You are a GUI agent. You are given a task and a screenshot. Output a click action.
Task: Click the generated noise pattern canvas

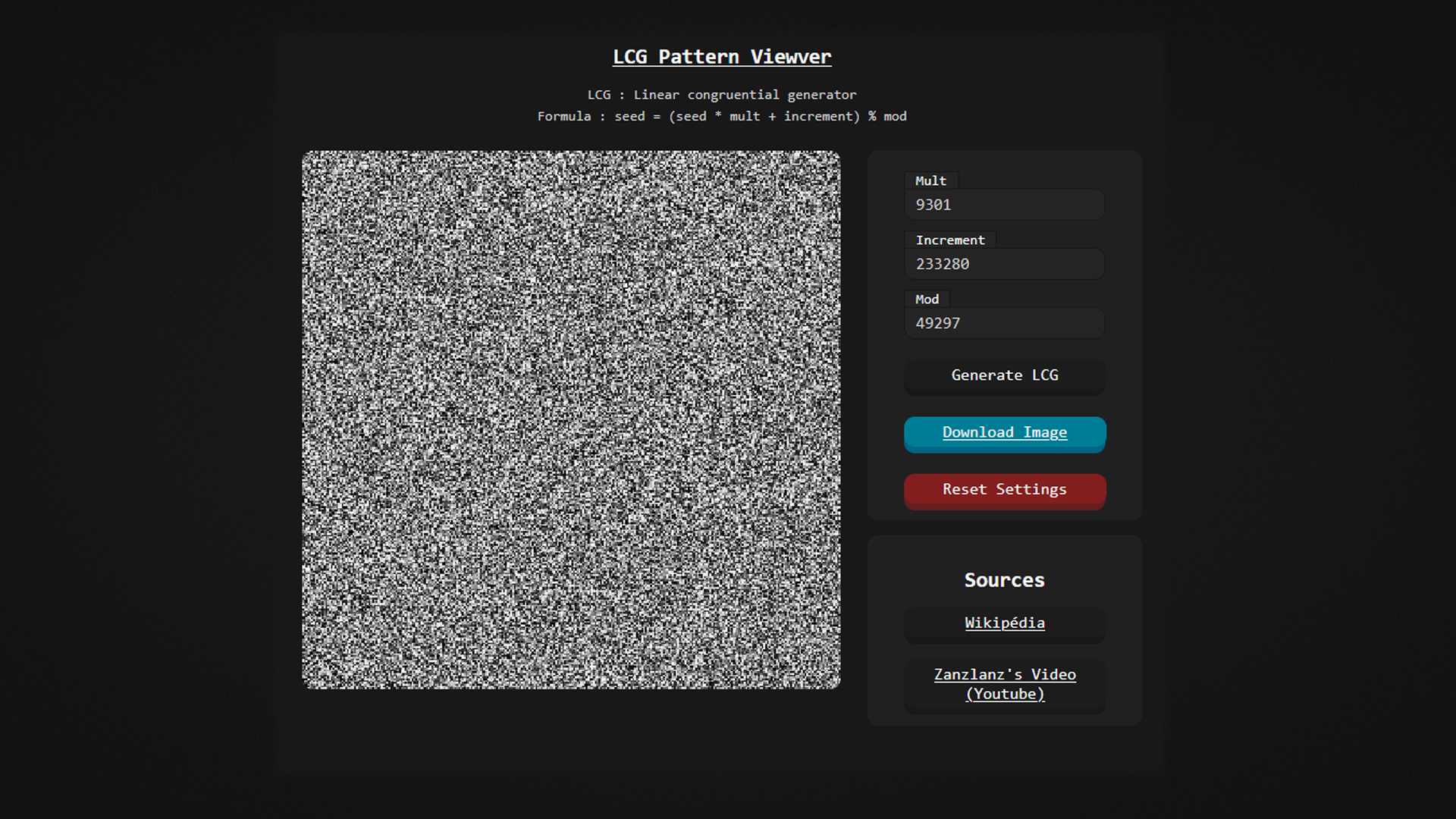[571, 419]
